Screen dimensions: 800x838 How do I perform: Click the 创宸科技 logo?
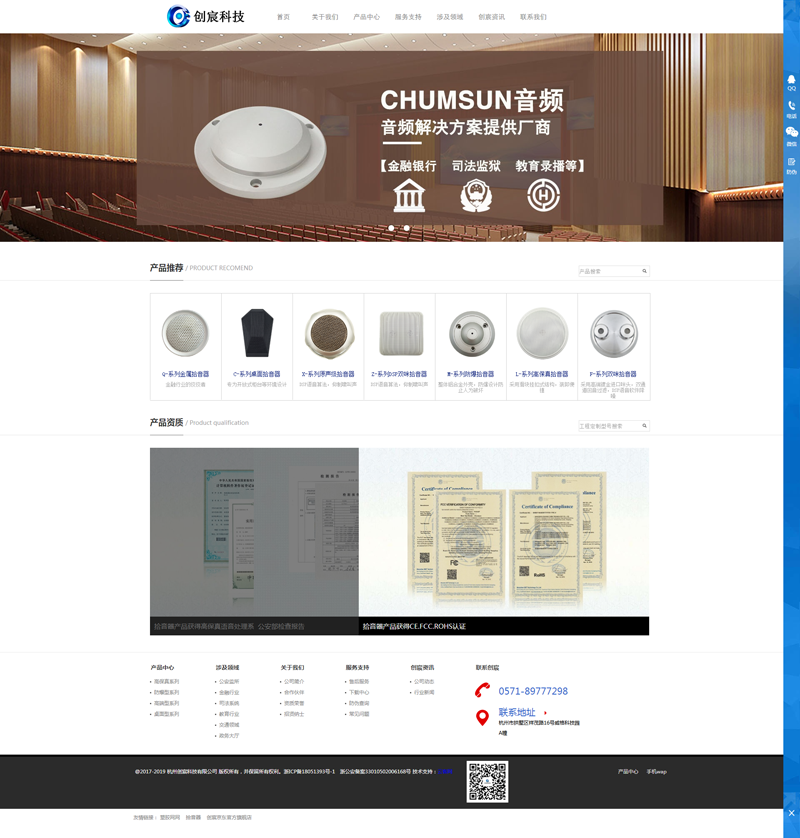pyautogui.click(x=206, y=17)
